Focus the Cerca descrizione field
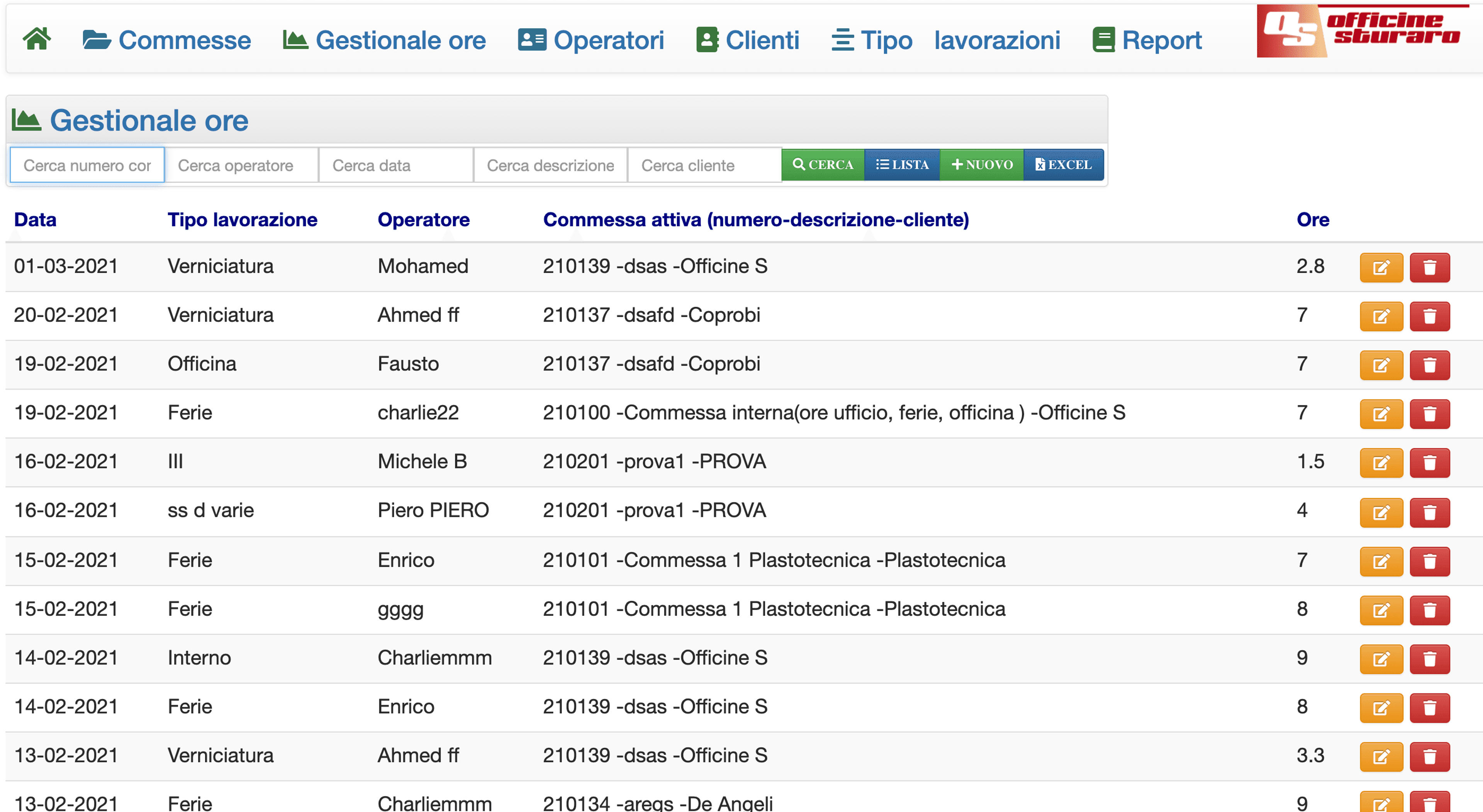 point(550,165)
